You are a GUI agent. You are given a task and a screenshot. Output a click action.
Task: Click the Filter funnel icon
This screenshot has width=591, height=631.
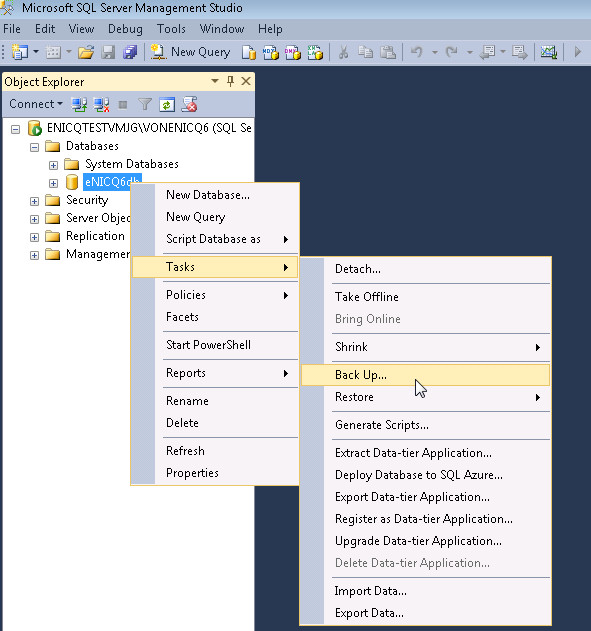(145, 105)
